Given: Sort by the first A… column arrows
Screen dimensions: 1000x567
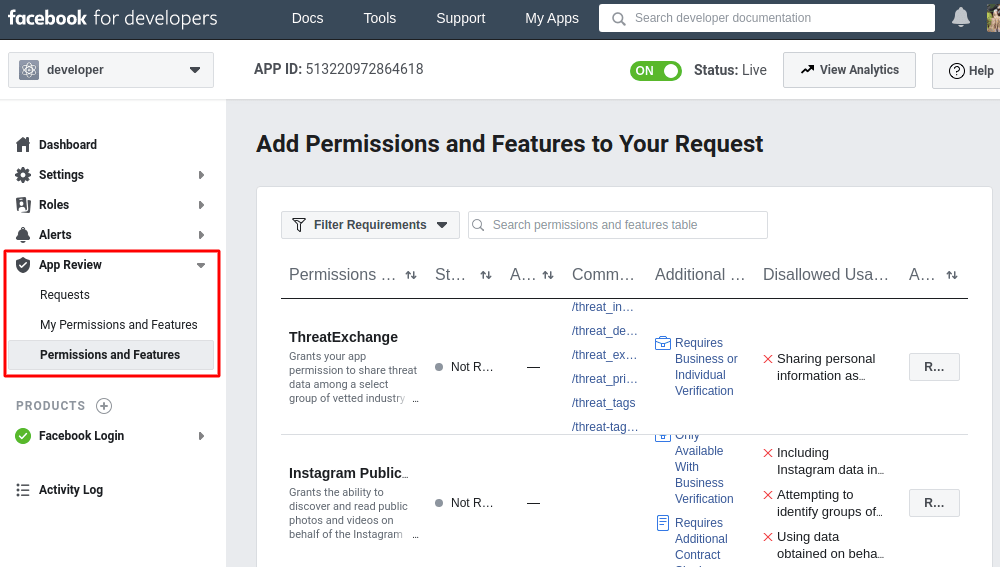Looking at the screenshot, I should 548,275.
